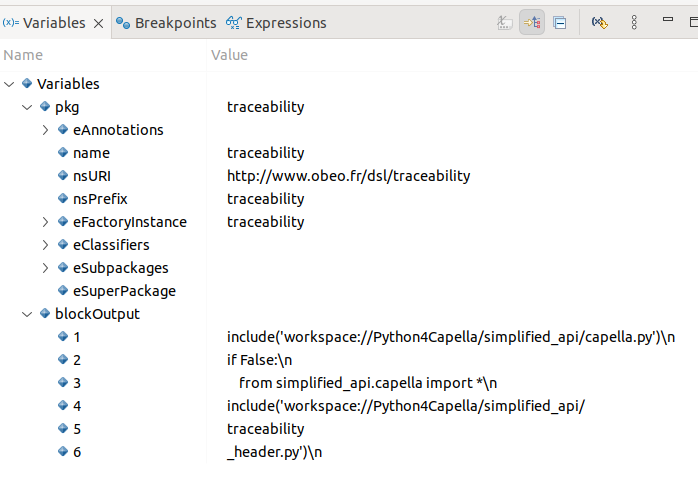
Task: Collapse the blockOutput node
Action: coord(27,314)
